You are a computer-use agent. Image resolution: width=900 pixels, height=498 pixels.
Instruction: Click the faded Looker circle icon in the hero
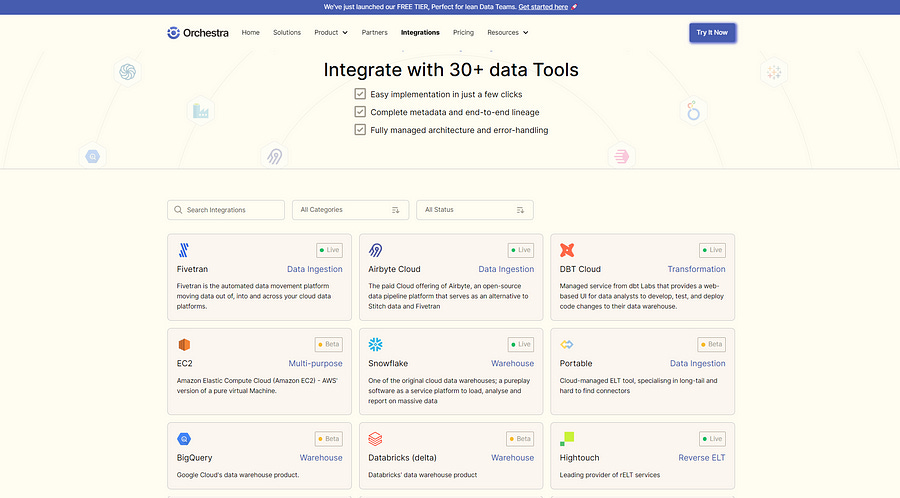[693, 111]
